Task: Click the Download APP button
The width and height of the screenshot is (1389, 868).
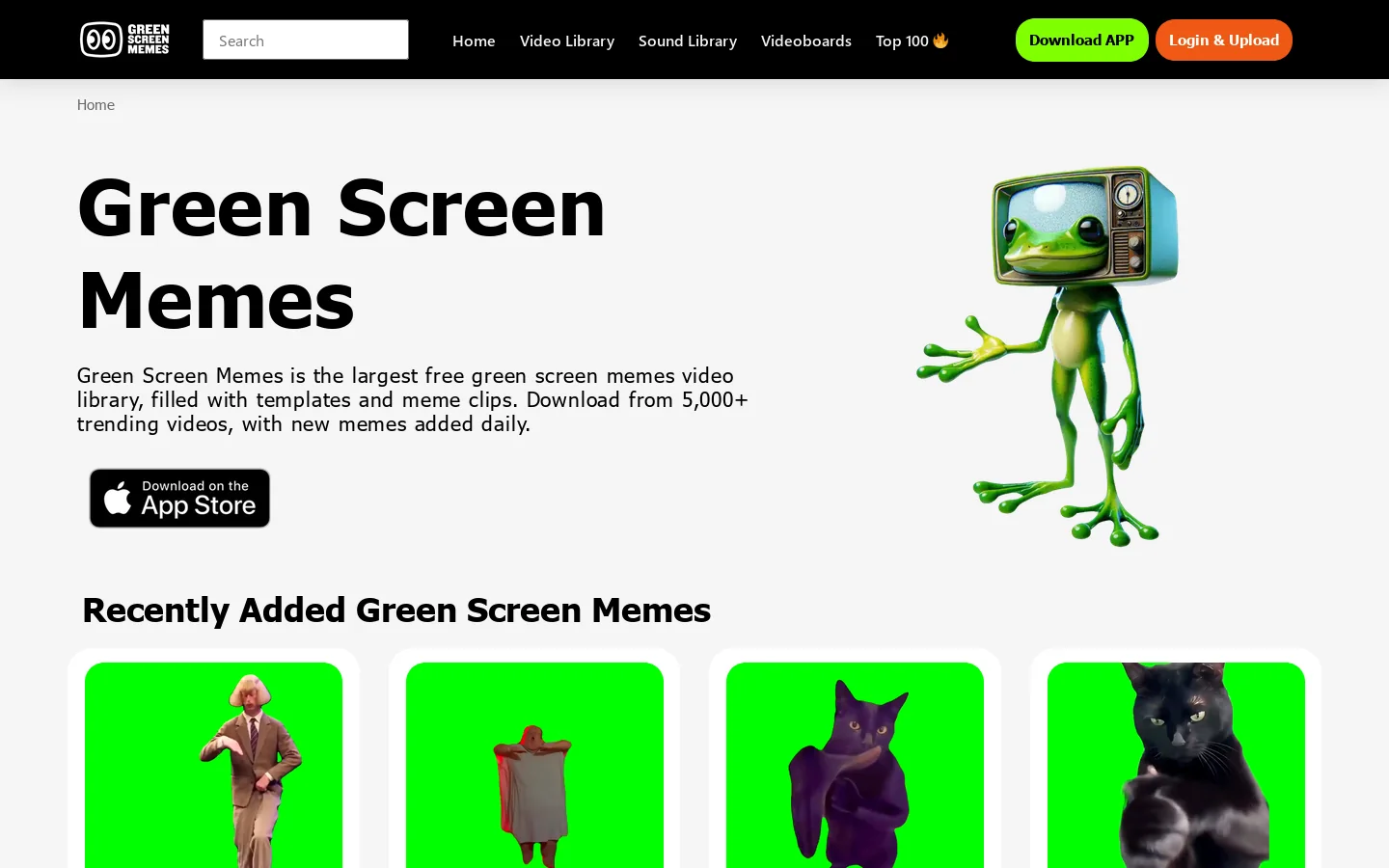Action: pos(1081,40)
